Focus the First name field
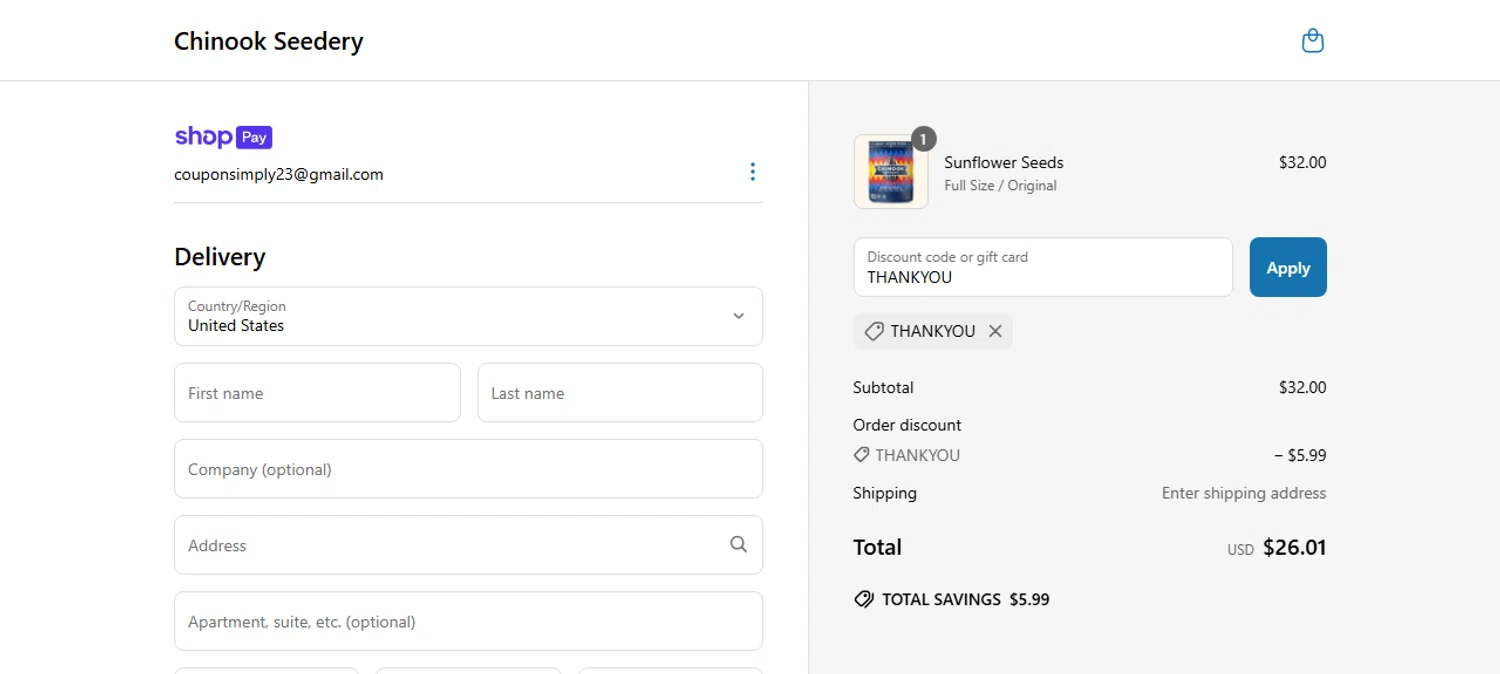 [317, 393]
